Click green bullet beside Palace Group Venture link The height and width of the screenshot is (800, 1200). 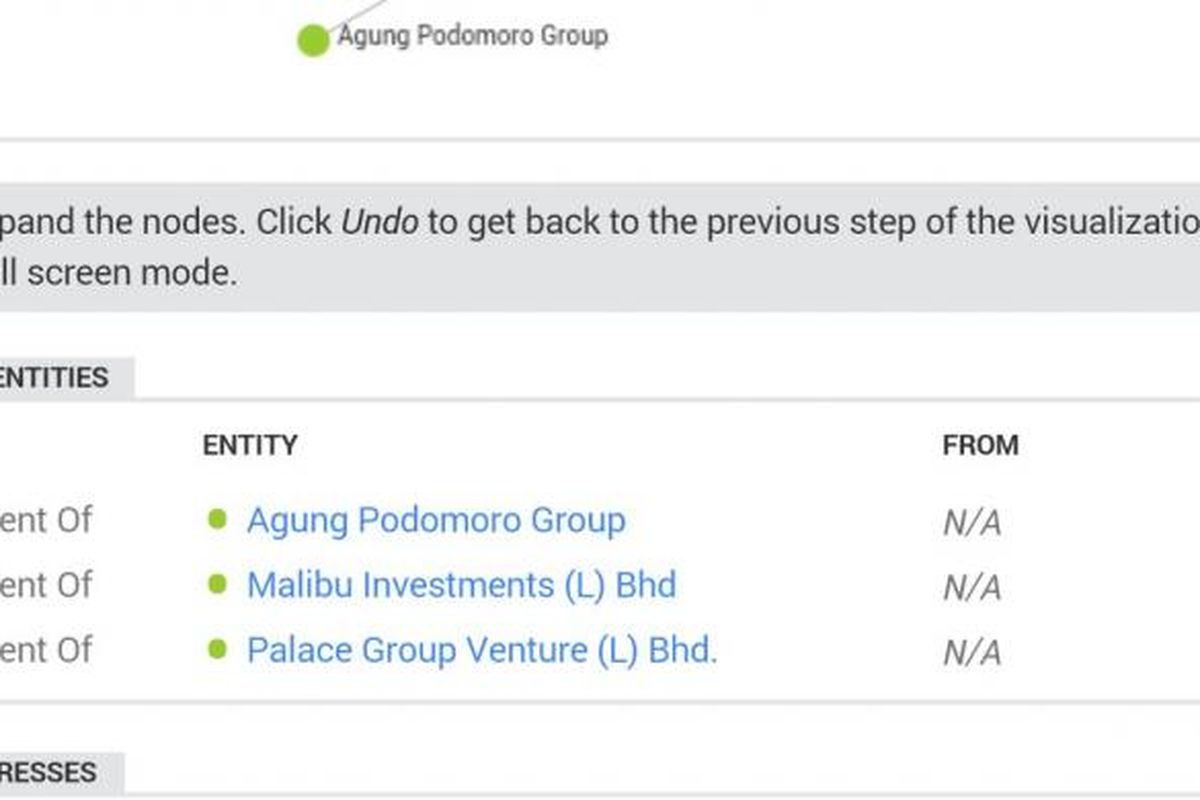(x=217, y=650)
